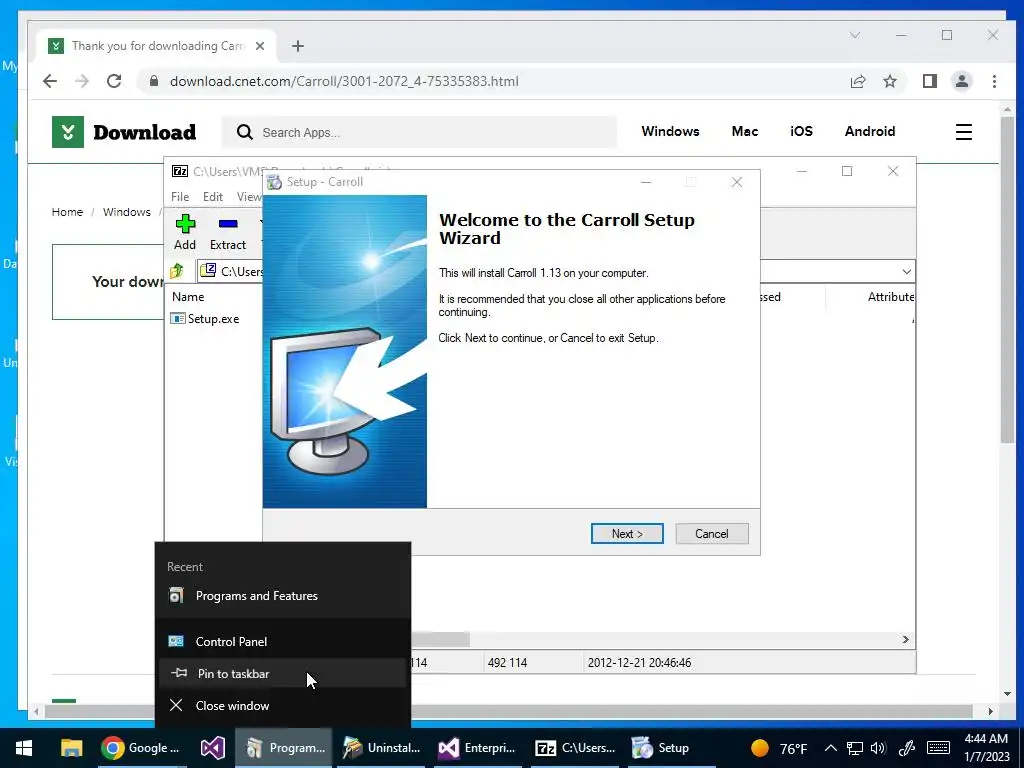Click the Extract icon in 7-Zip
The image size is (1024, 768).
(228, 232)
